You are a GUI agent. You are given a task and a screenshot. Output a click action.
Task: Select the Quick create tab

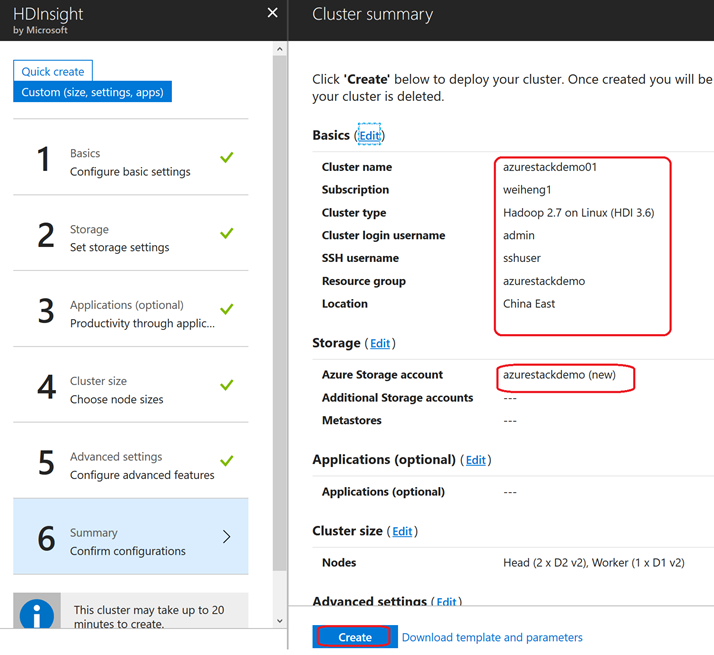pos(53,71)
